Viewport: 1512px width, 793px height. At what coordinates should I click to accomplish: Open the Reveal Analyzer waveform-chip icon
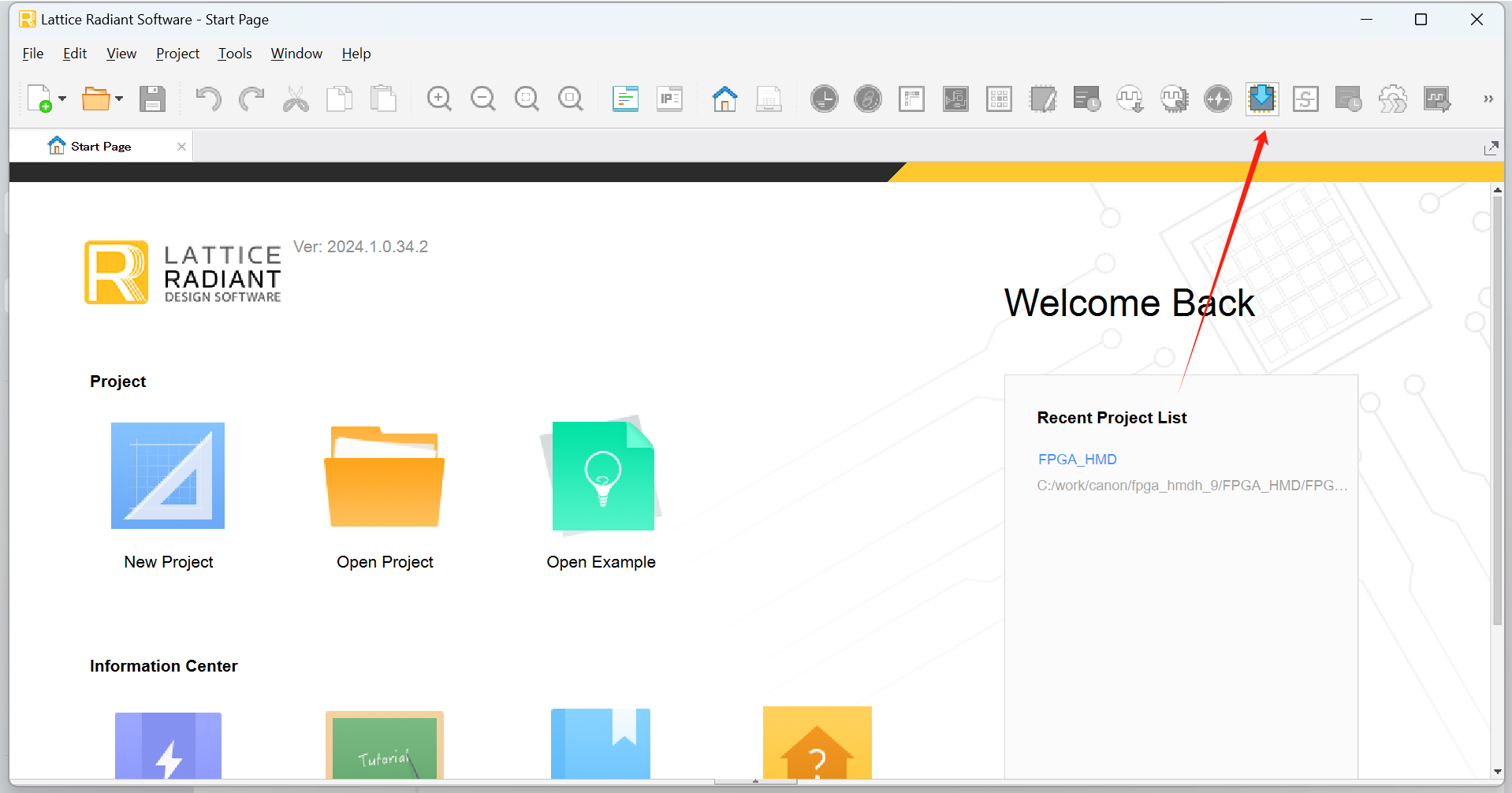click(x=1175, y=99)
